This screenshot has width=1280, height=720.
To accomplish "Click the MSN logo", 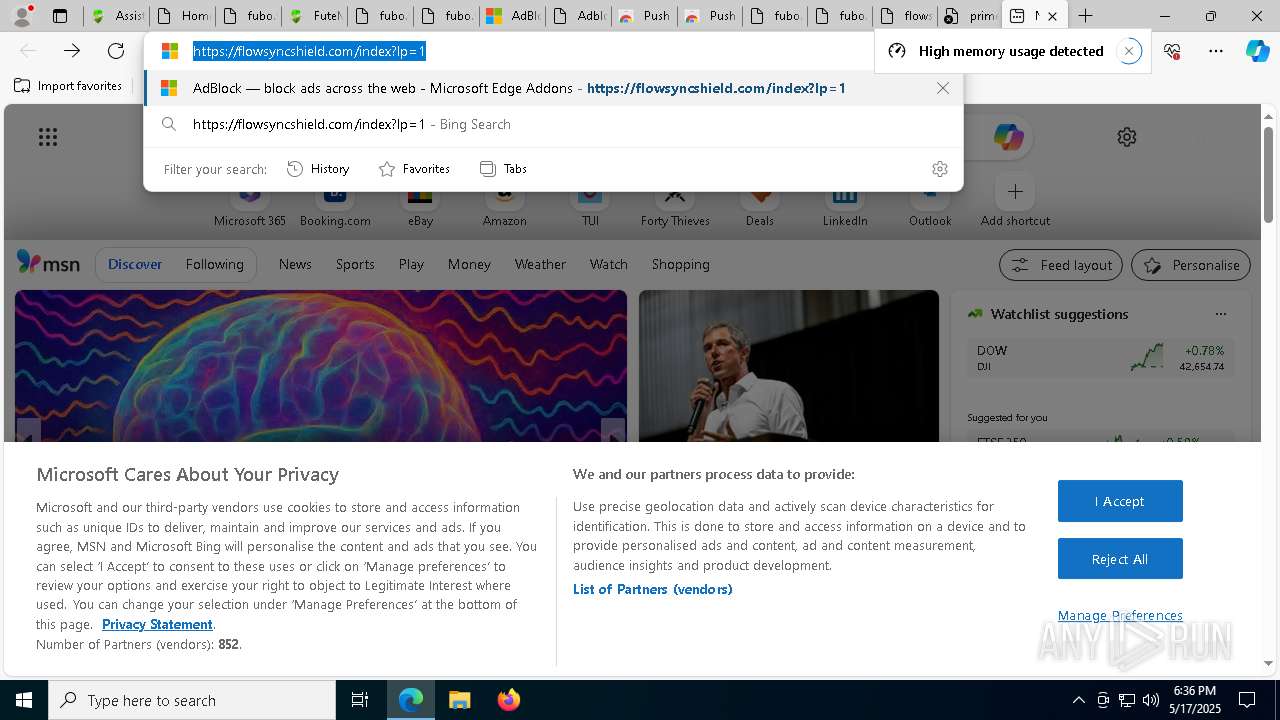I will point(48,264).
